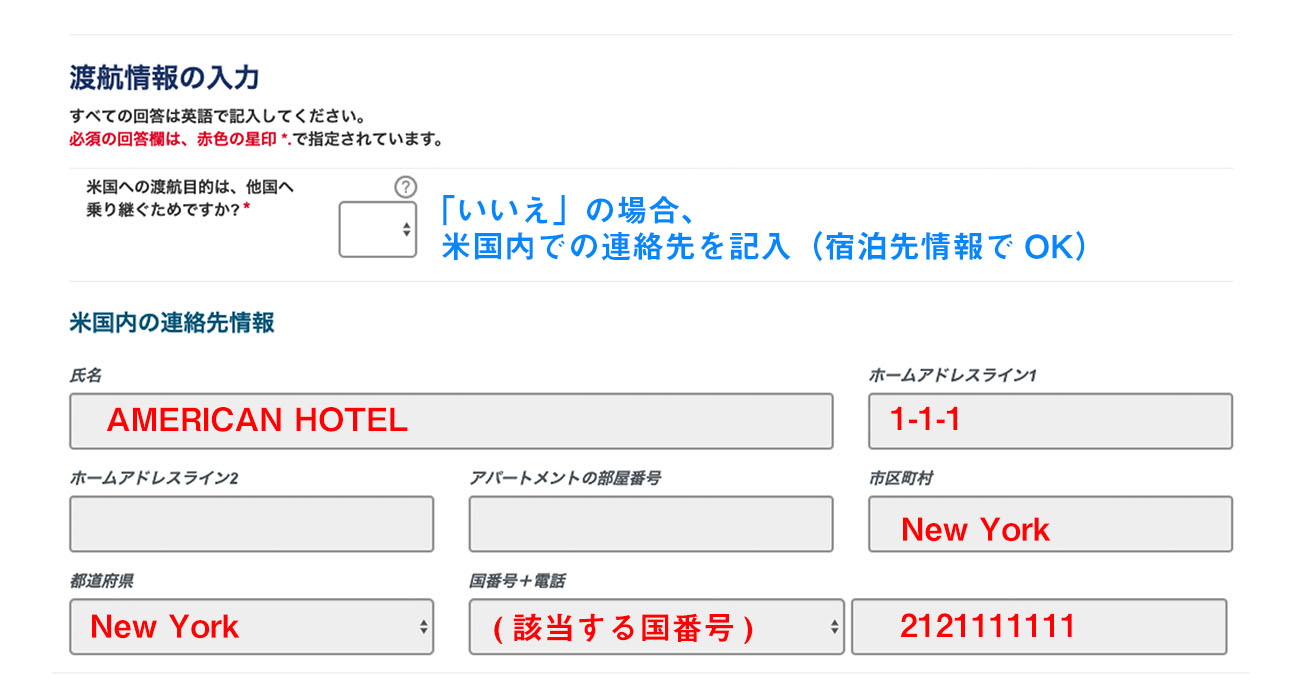
Task: Click the 渡航情報の入力 heading
Action: tap(165, 78)
